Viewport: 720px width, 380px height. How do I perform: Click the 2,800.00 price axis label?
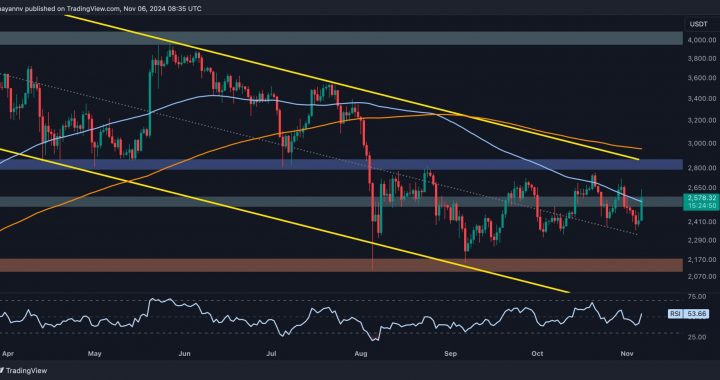tap(701, 168)
